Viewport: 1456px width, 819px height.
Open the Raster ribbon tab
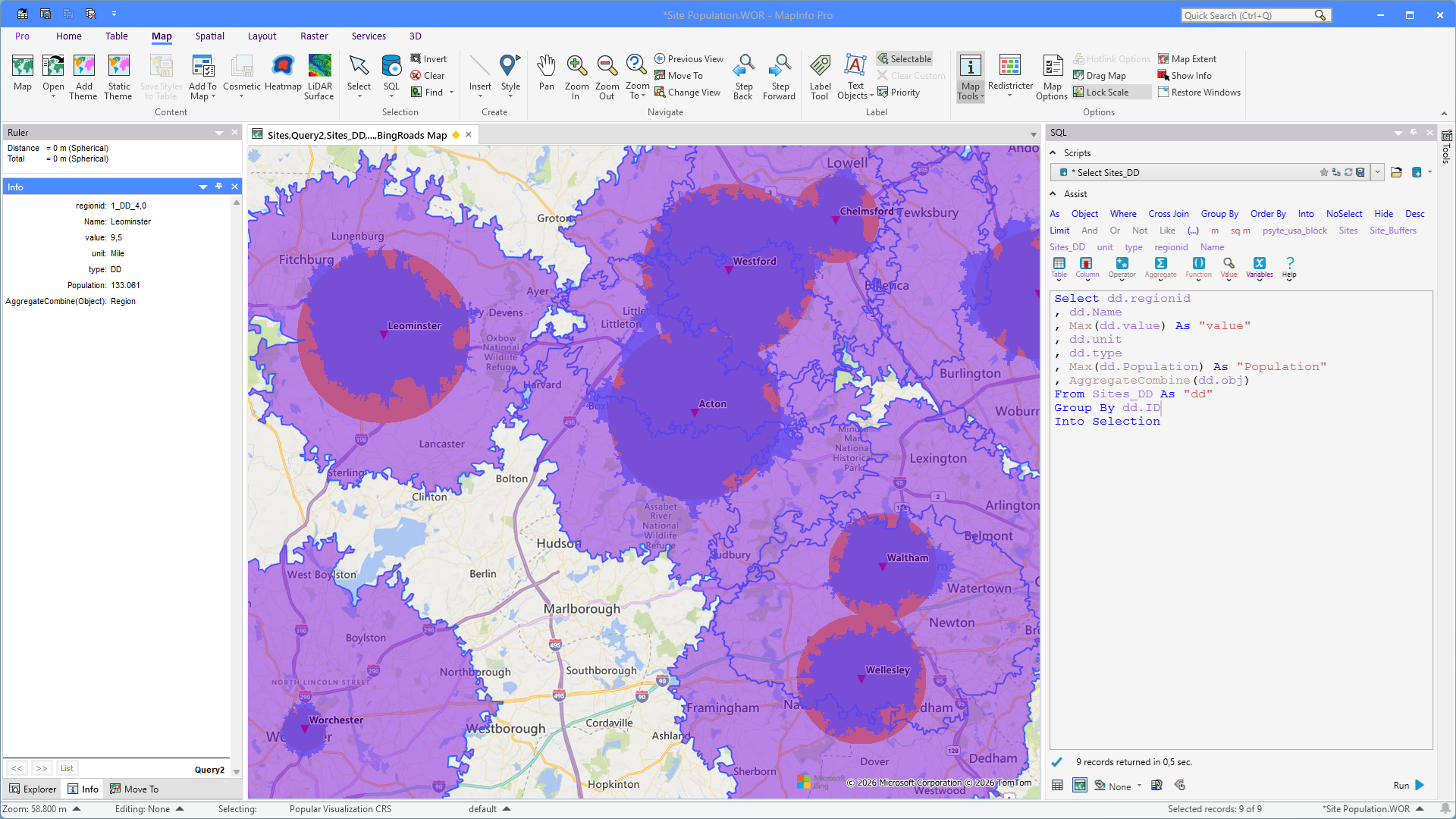click(x=314, y=36)
